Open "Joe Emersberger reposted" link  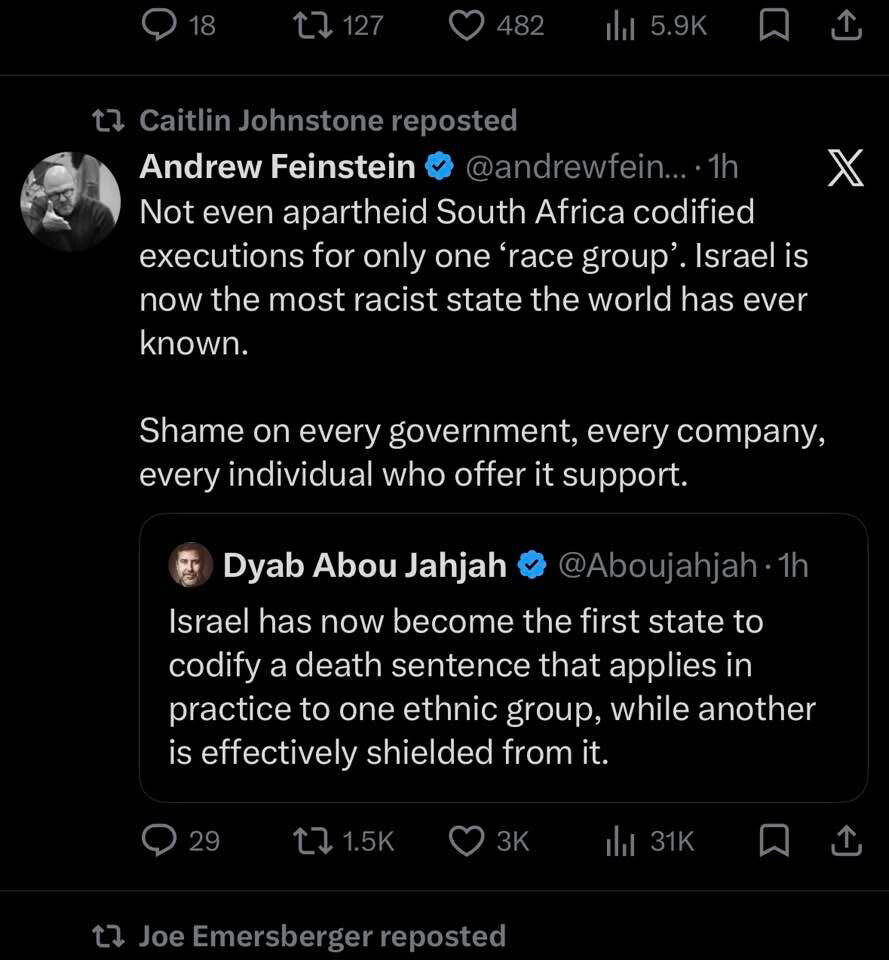[321, 936]
